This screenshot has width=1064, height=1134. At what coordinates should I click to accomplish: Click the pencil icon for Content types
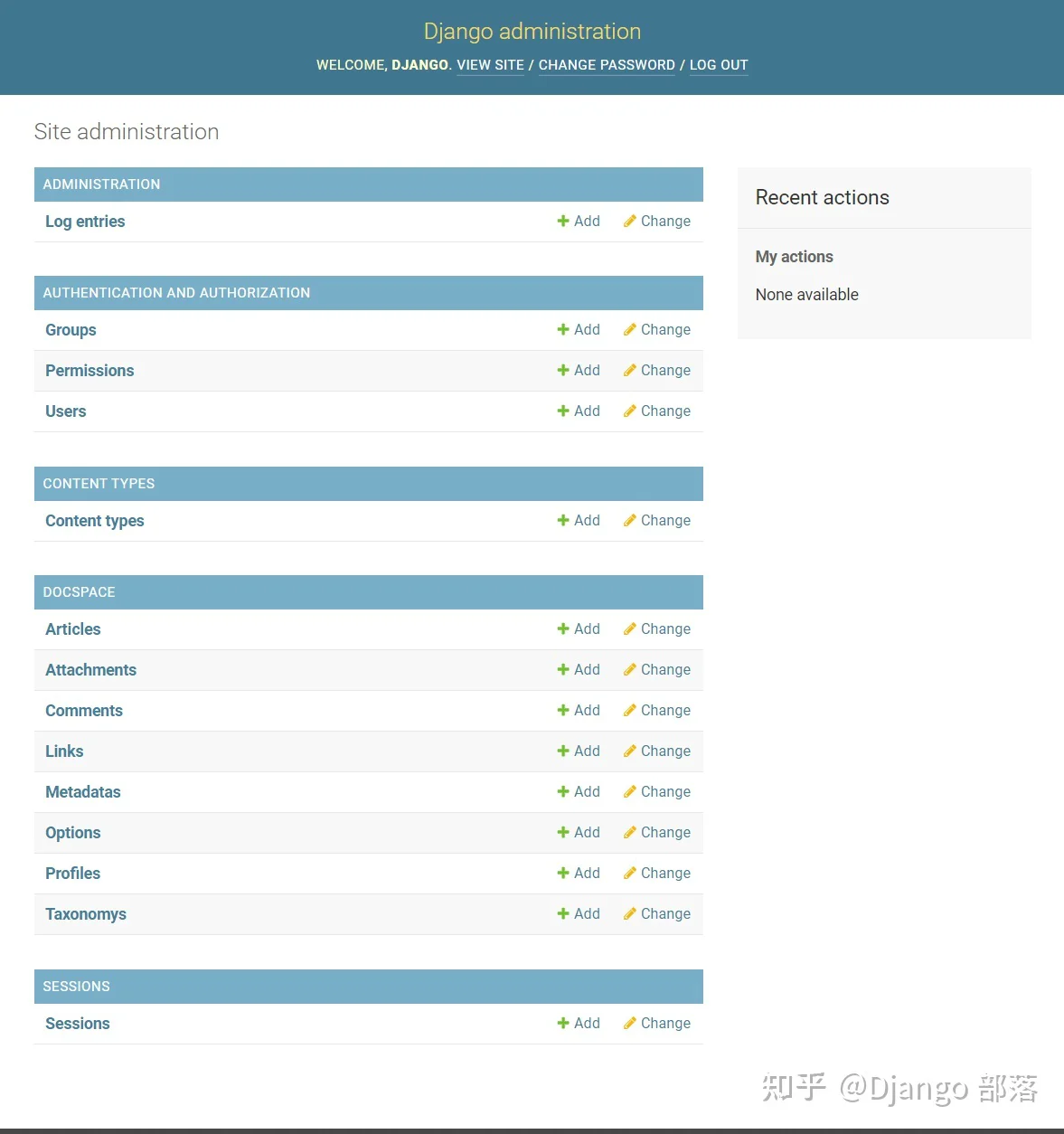pos(629,520)
